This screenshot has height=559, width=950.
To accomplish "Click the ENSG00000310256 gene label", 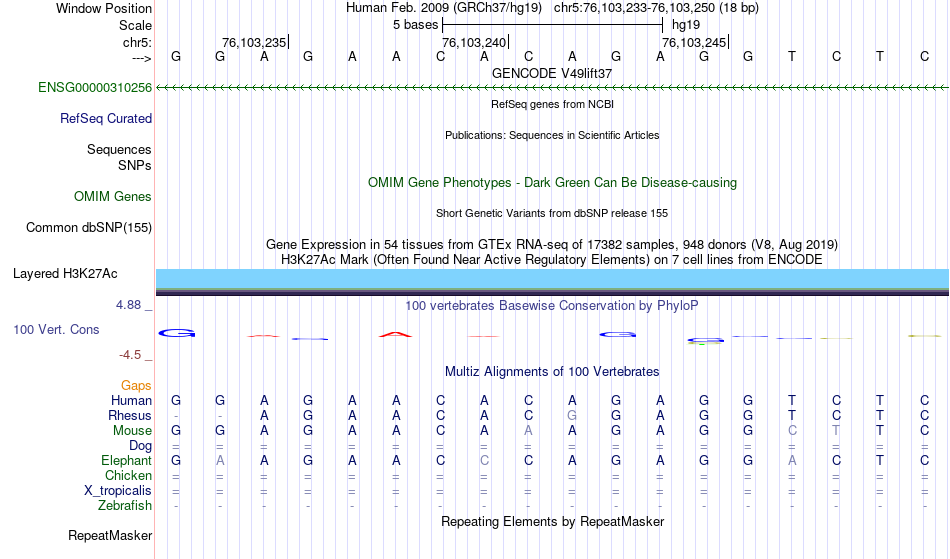I will (x=95, y=87).
